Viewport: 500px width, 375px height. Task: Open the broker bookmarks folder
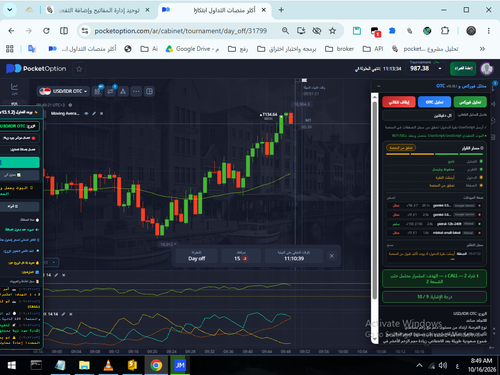point(339,49)
